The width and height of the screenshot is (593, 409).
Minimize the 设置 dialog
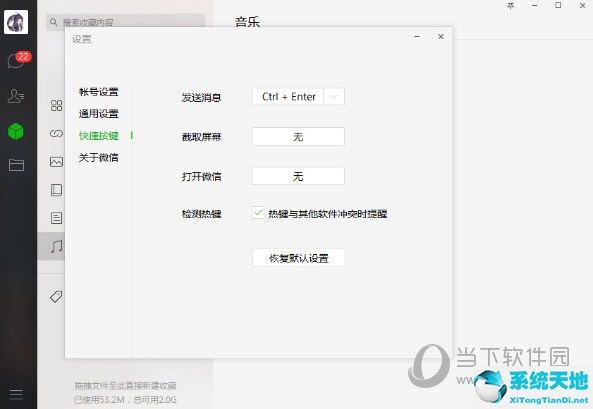click(x=417, y=36)
